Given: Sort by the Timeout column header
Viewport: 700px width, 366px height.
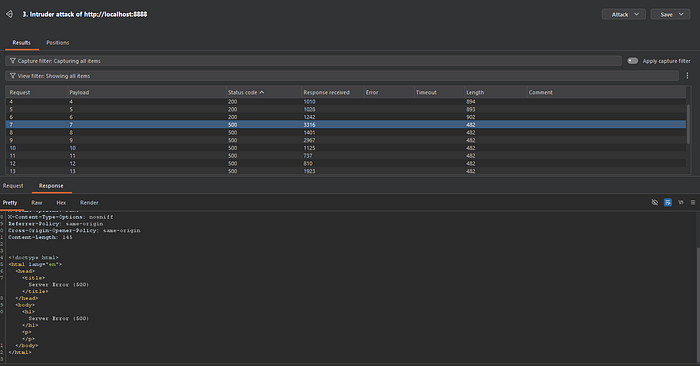Looking at the screenshot, I should coord(439,92).
